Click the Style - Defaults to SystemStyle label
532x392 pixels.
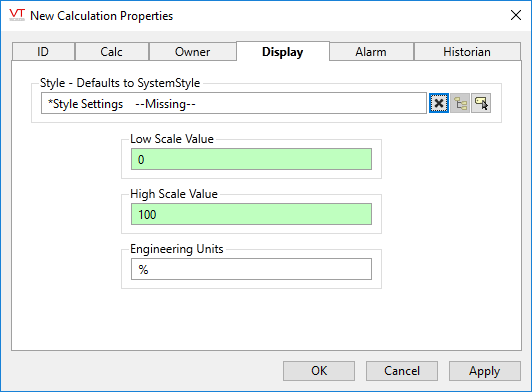120,83
